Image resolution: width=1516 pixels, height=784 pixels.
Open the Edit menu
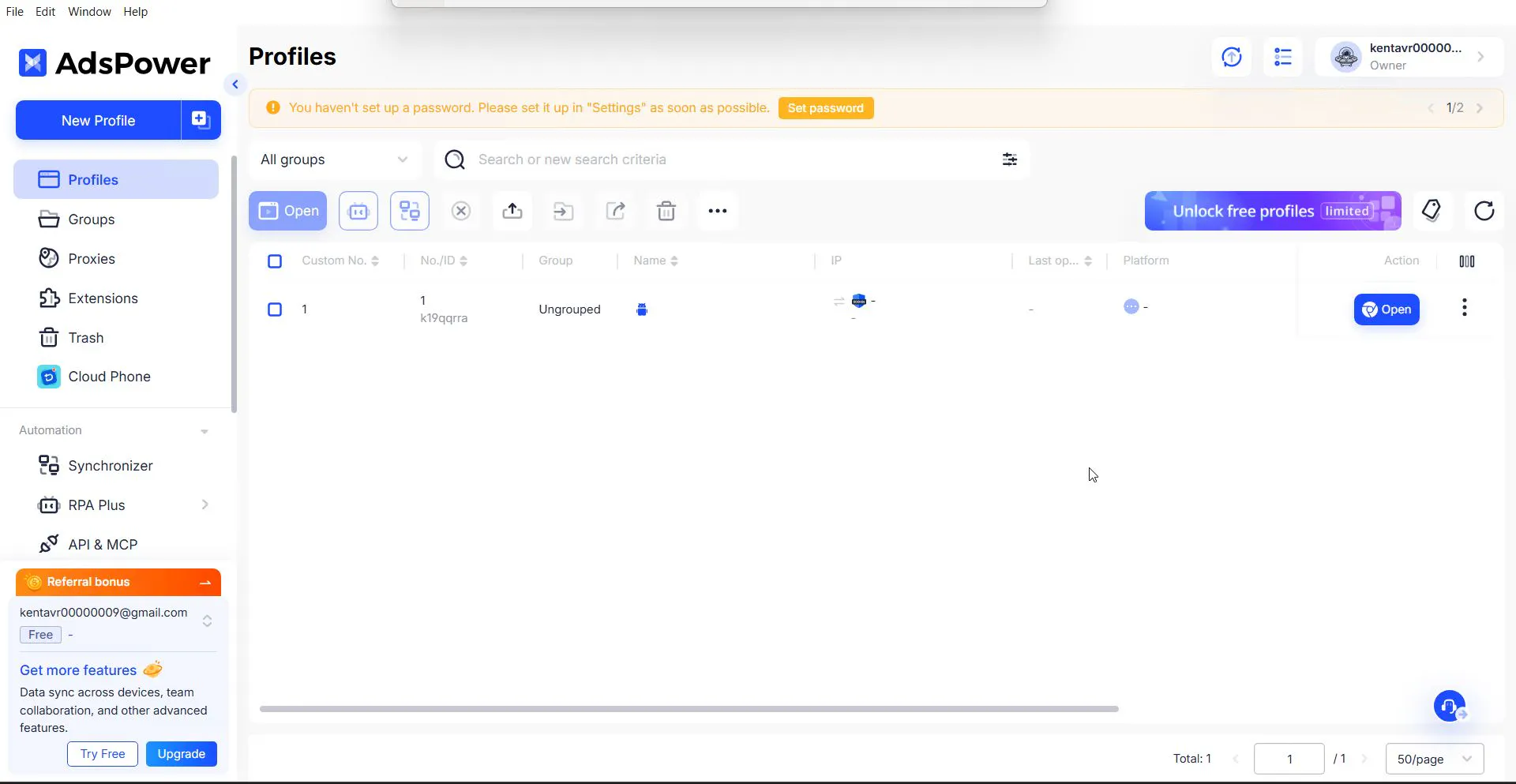point(45,12)
